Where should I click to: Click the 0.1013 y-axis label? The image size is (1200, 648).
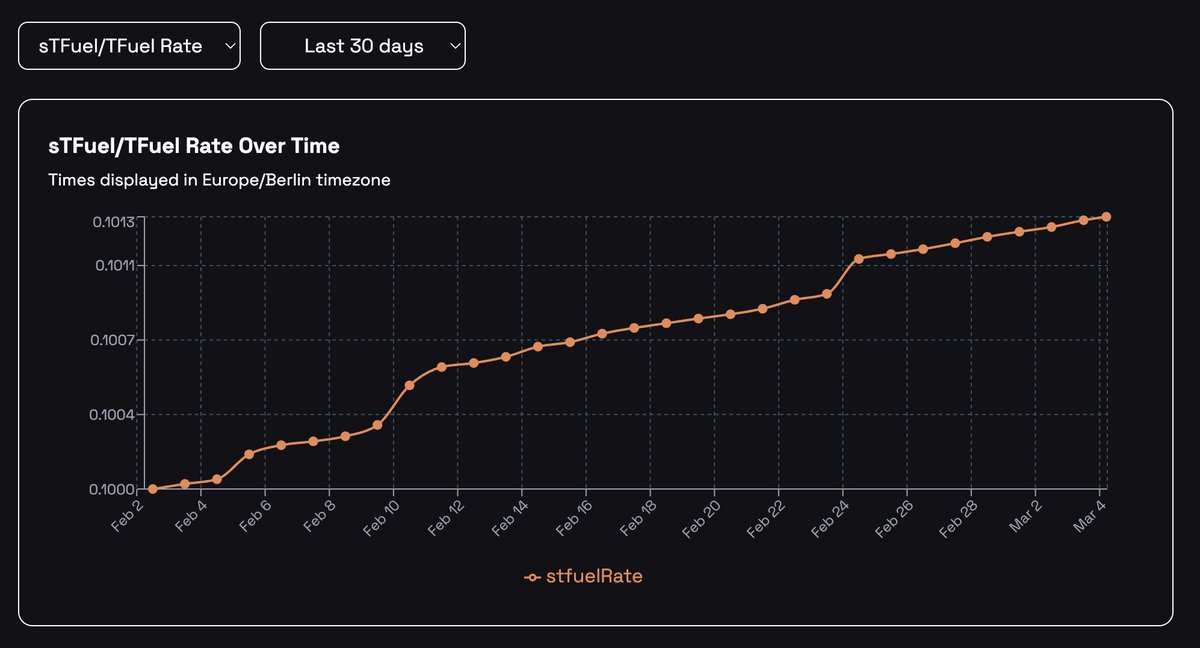click(114, 218)
